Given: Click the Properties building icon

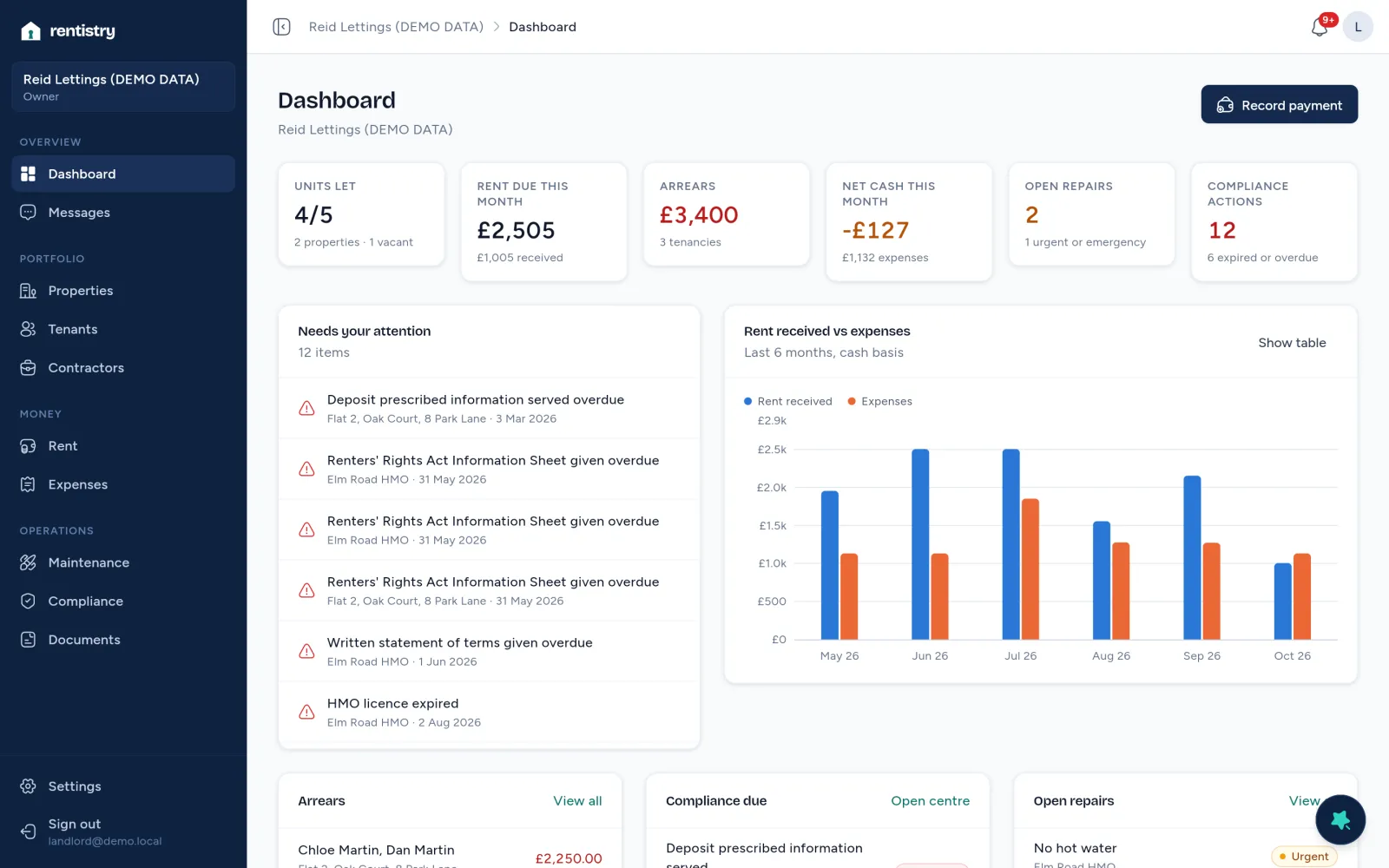Looking at the screenshot, I should [29, 291].
